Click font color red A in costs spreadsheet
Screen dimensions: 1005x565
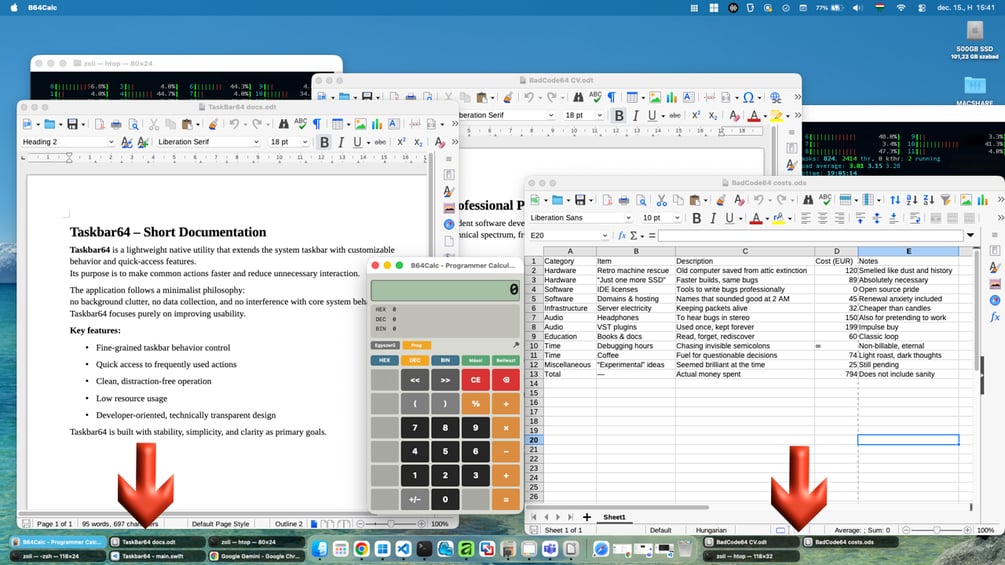(756, 218)
